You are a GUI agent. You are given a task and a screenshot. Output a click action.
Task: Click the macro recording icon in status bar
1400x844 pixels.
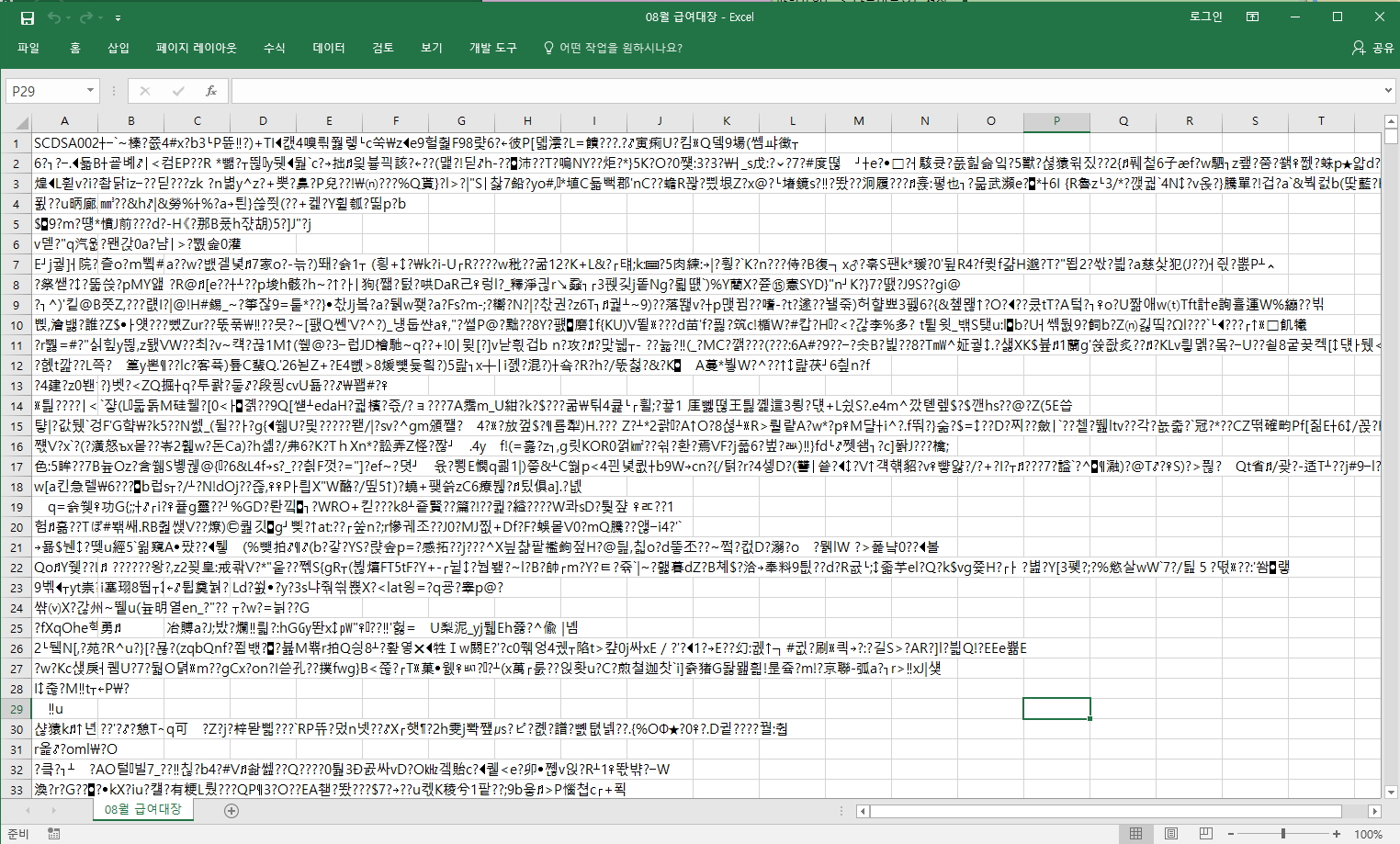click(x=54, y=834)
